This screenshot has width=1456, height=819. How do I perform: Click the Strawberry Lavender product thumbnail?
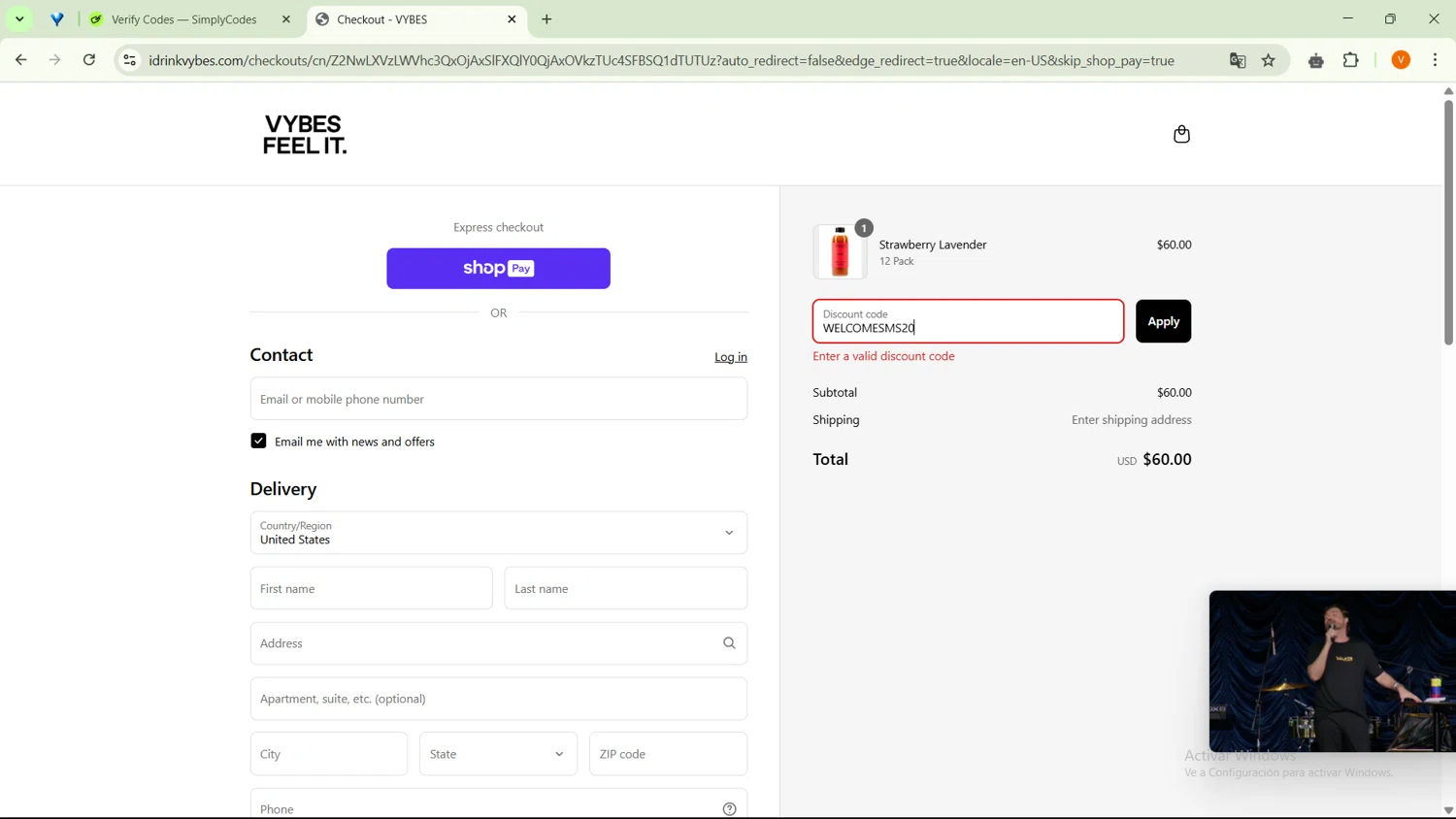pos(840,251)
